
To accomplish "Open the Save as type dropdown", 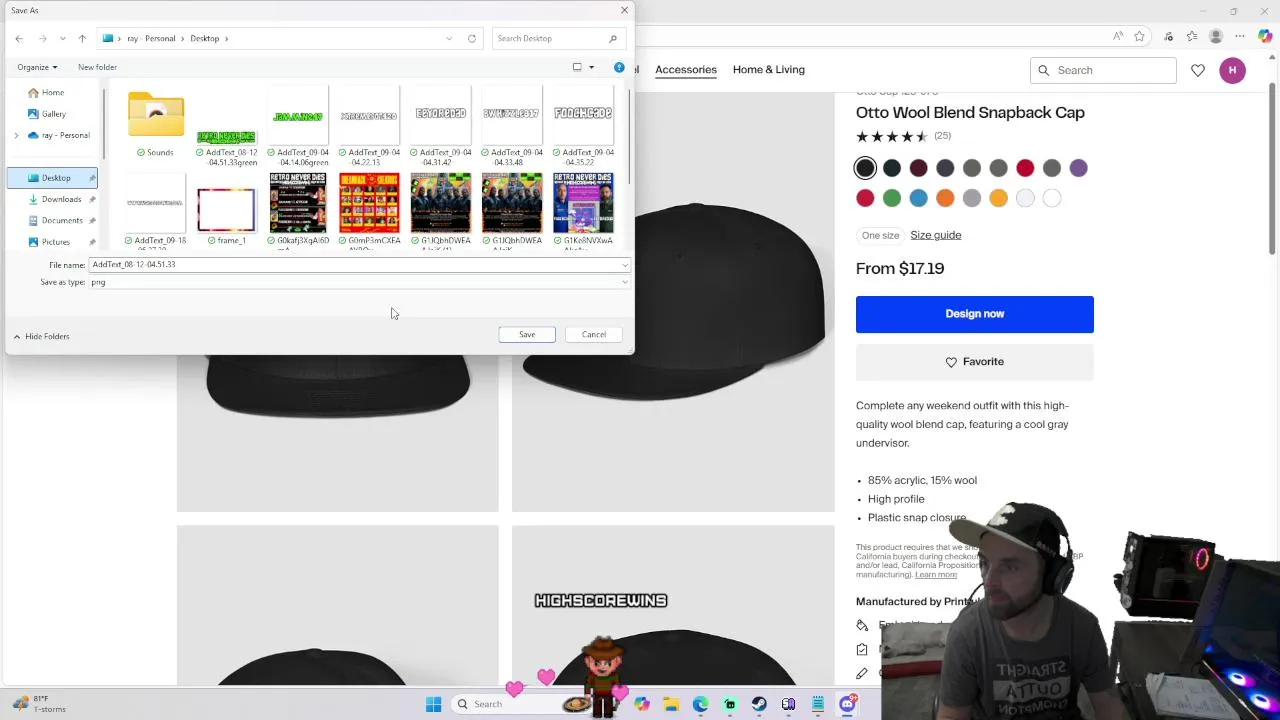I will 625,282.
